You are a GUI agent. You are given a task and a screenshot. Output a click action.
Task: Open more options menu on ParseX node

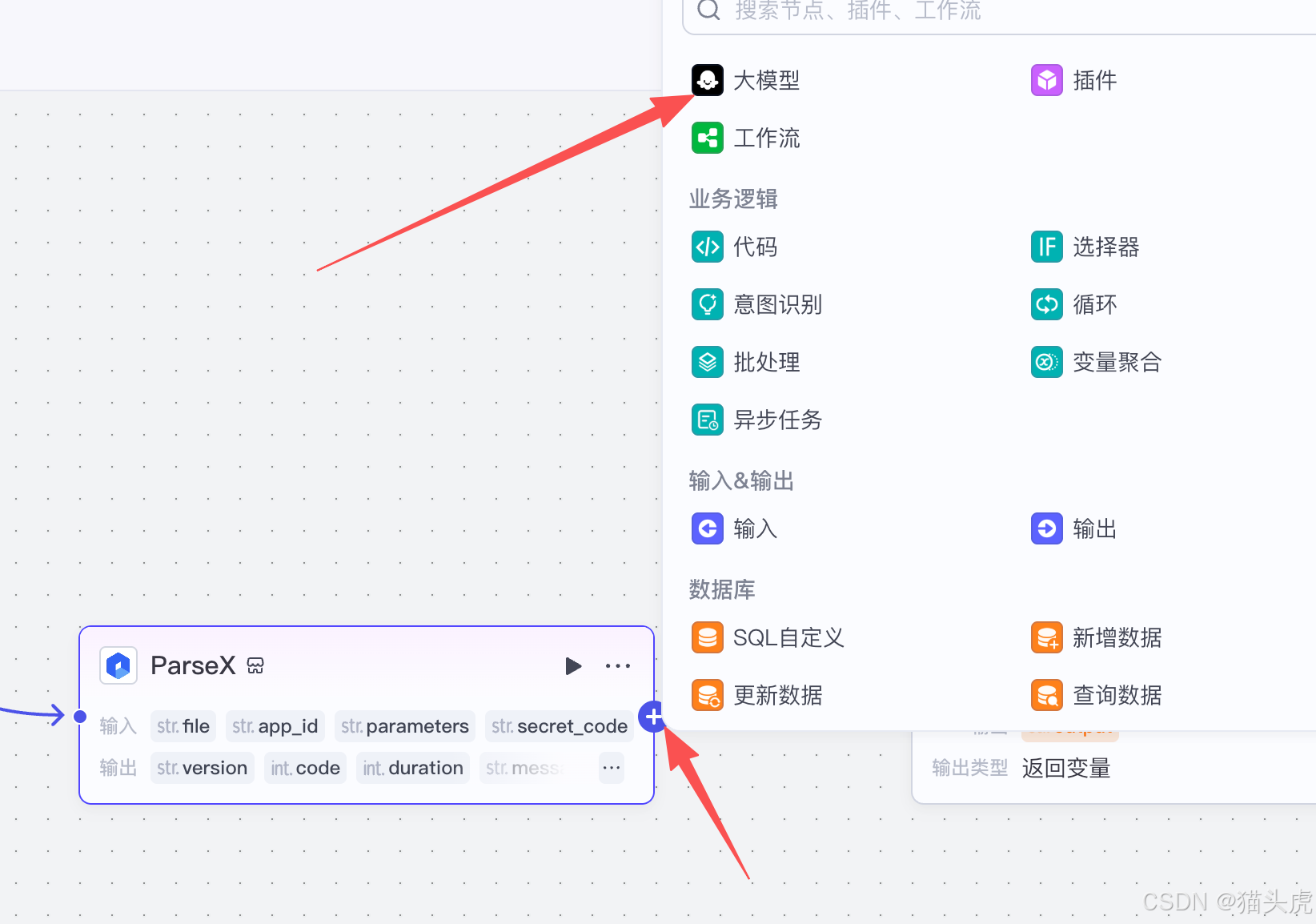coord(617,665)
